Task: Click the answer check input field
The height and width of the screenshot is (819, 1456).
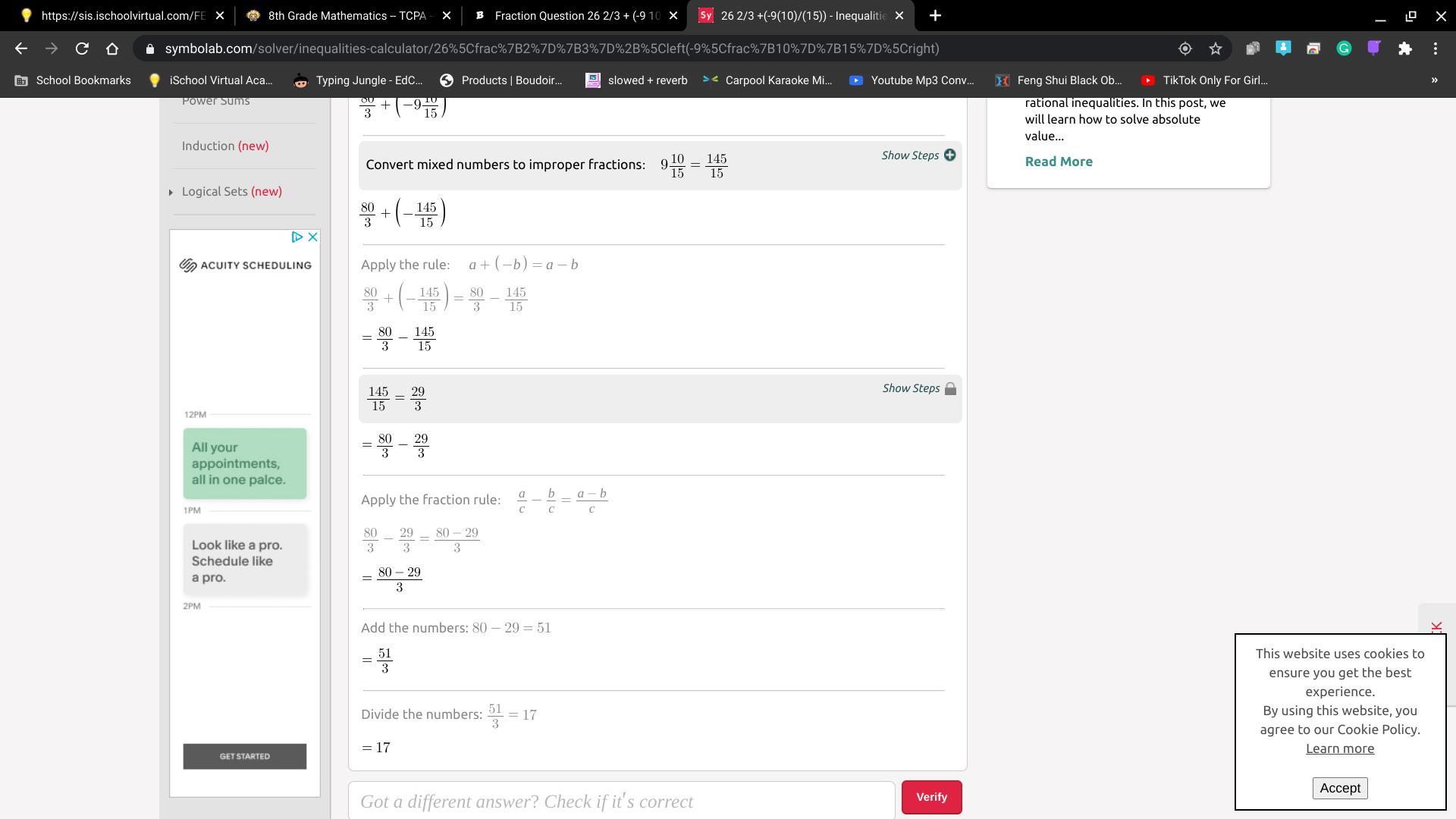Action: pos(622,802)
